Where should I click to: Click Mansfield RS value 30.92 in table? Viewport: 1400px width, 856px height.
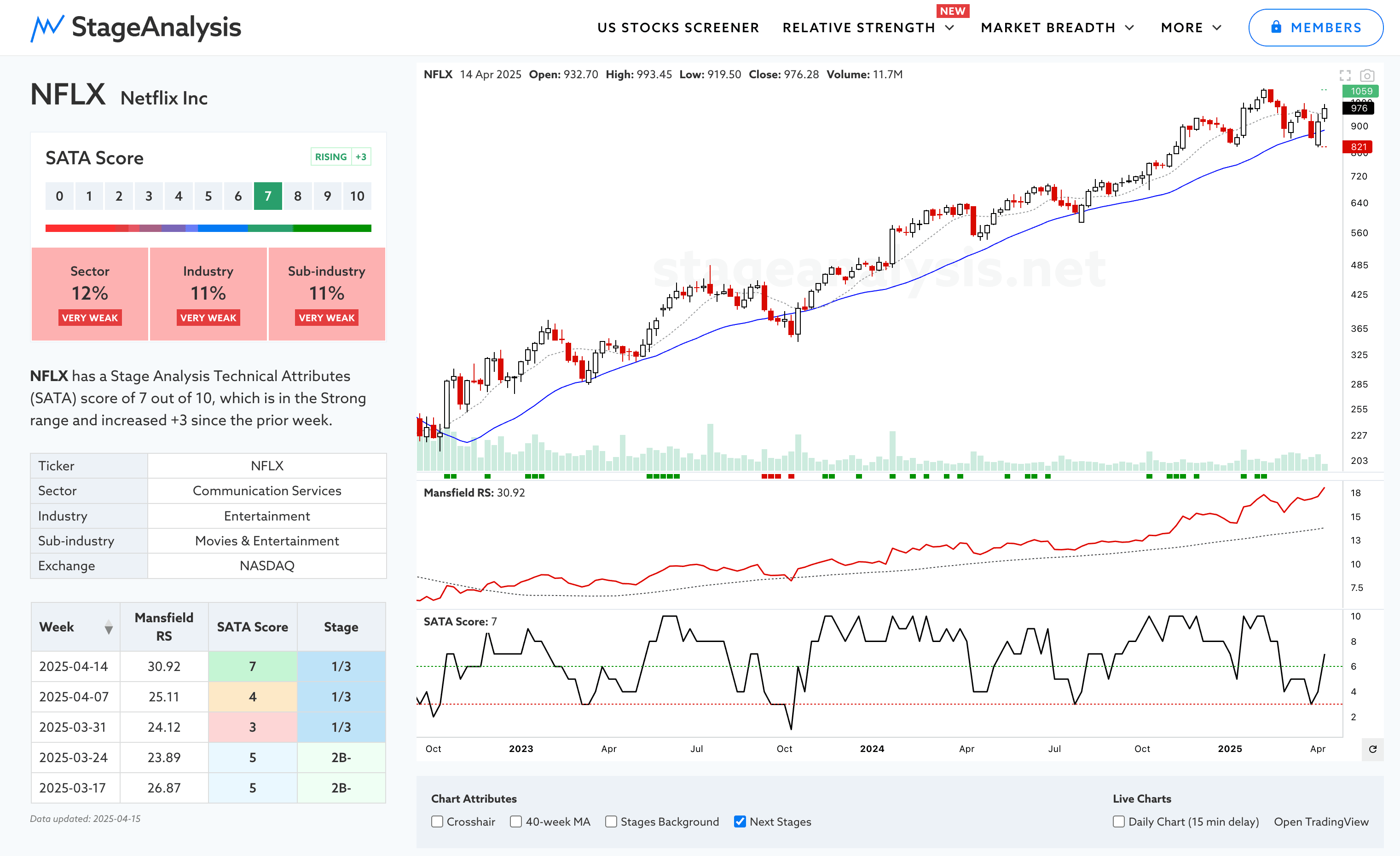pyautogui.click(x=164, y=666)
